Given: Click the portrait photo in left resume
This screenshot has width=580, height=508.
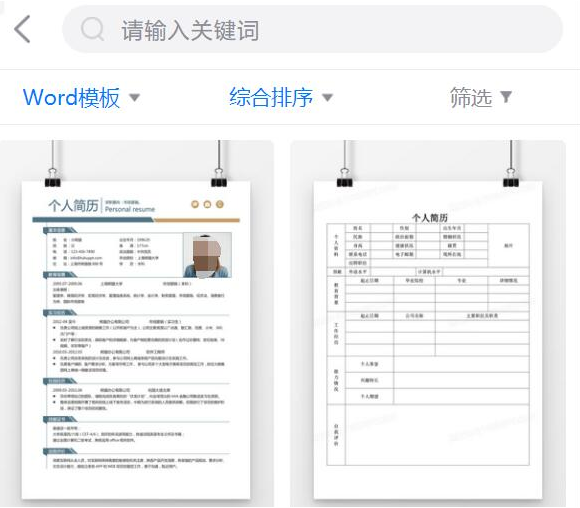Looking at the screenshot, I should click(x=207, y=255).
